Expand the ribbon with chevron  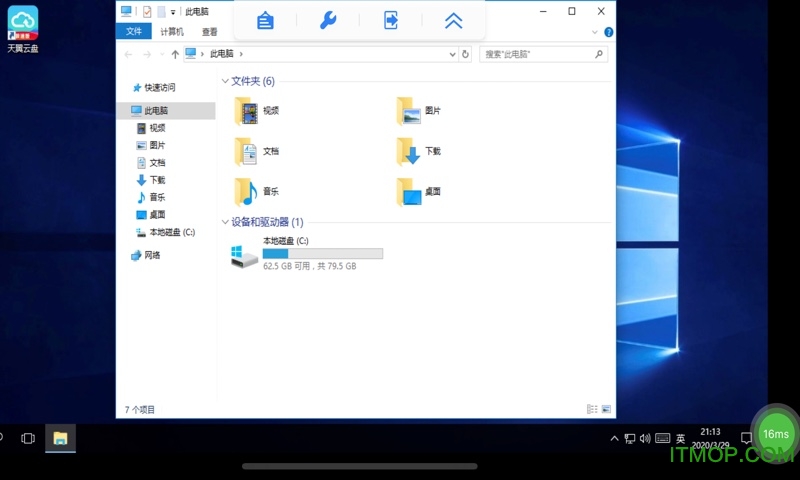(x=594, y=32)
